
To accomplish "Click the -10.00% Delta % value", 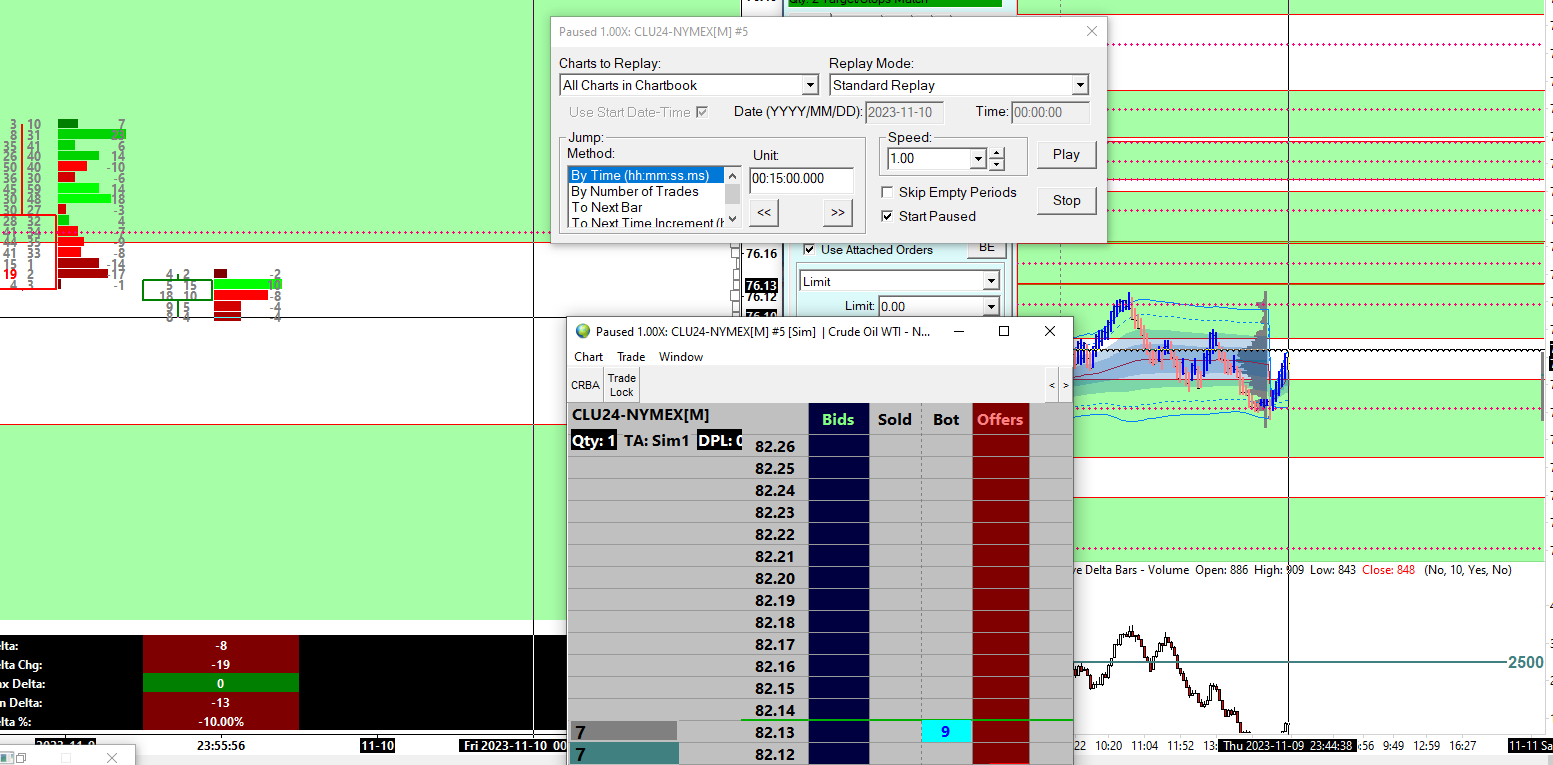I will tap(221, 722).
